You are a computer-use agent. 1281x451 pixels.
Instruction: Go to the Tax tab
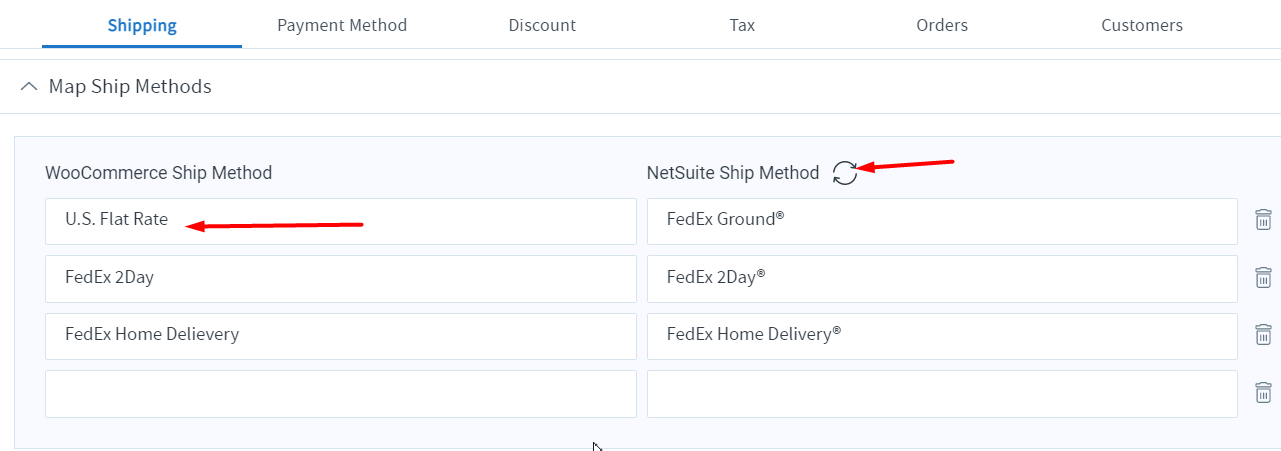742,25
